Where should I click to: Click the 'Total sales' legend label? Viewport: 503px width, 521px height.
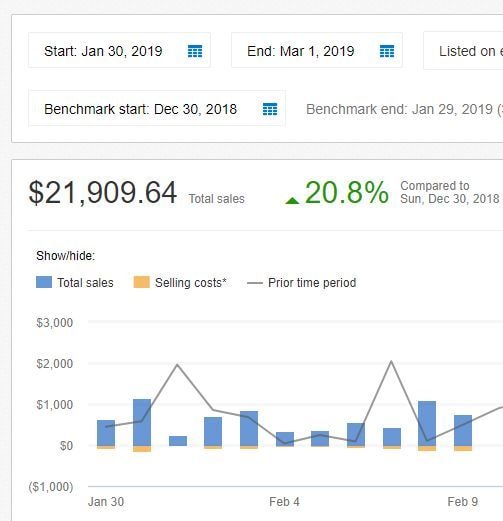pyautogui.click(x=85, y=283)
